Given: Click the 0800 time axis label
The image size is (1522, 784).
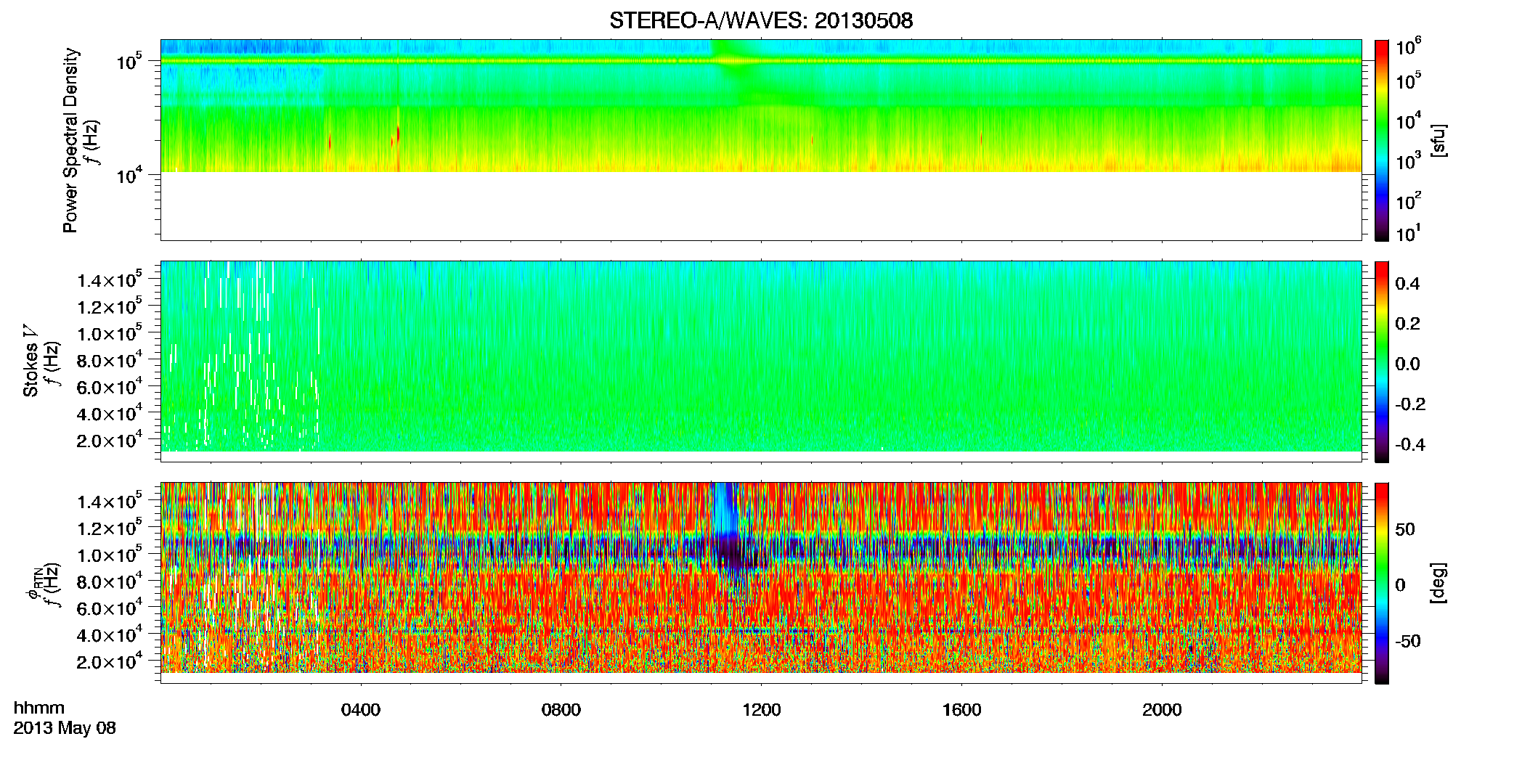Looking at the screenshot, I should pos(561,710).
